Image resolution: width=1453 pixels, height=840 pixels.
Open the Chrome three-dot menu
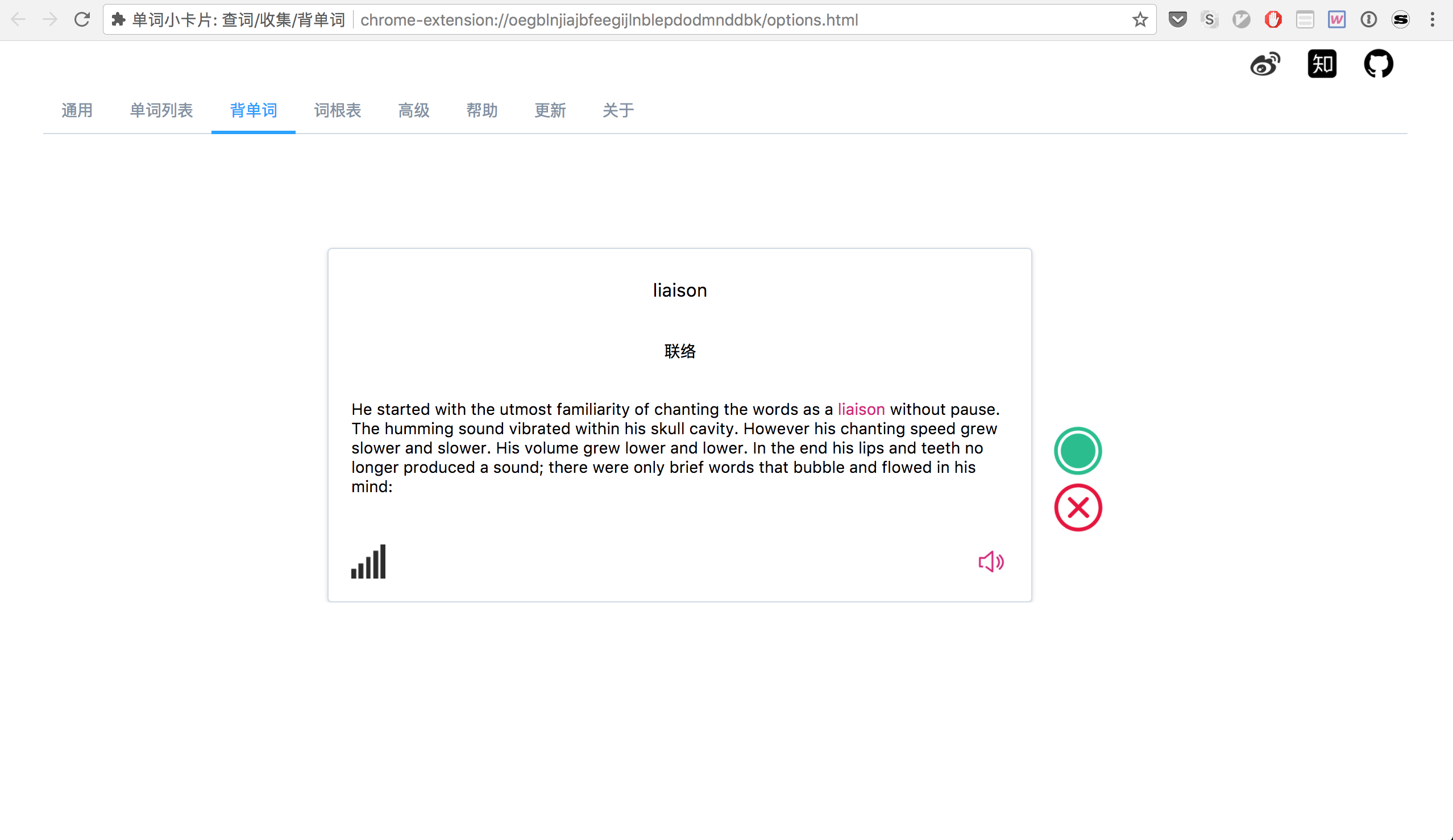1432,20
